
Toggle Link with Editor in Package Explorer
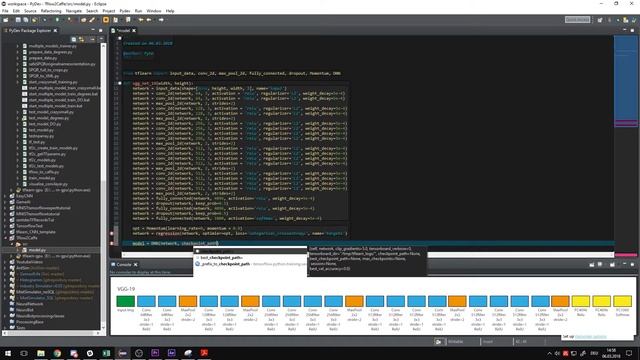point(82,39)
